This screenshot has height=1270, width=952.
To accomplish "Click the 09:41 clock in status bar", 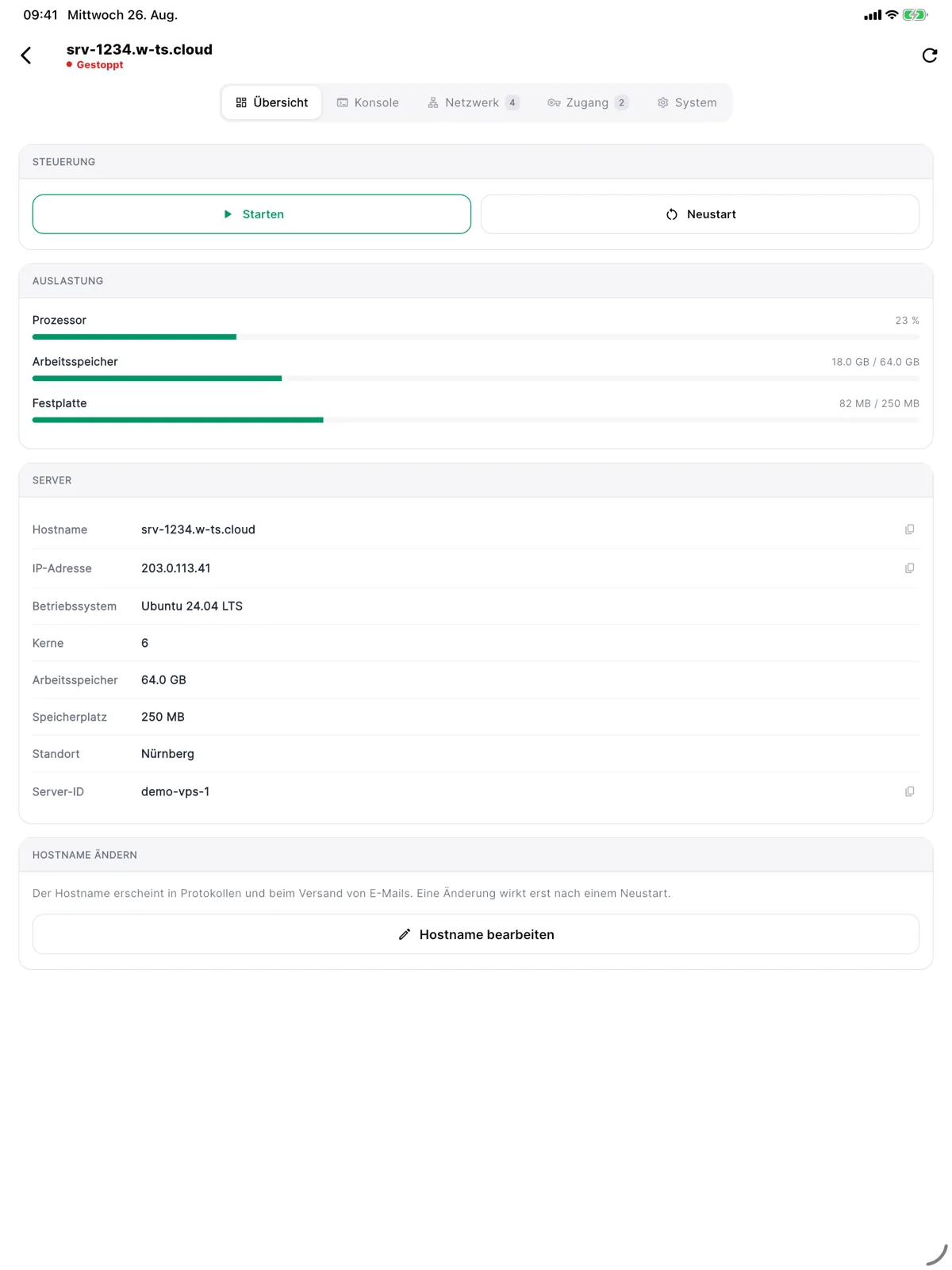I will click(x=40, y=15).
